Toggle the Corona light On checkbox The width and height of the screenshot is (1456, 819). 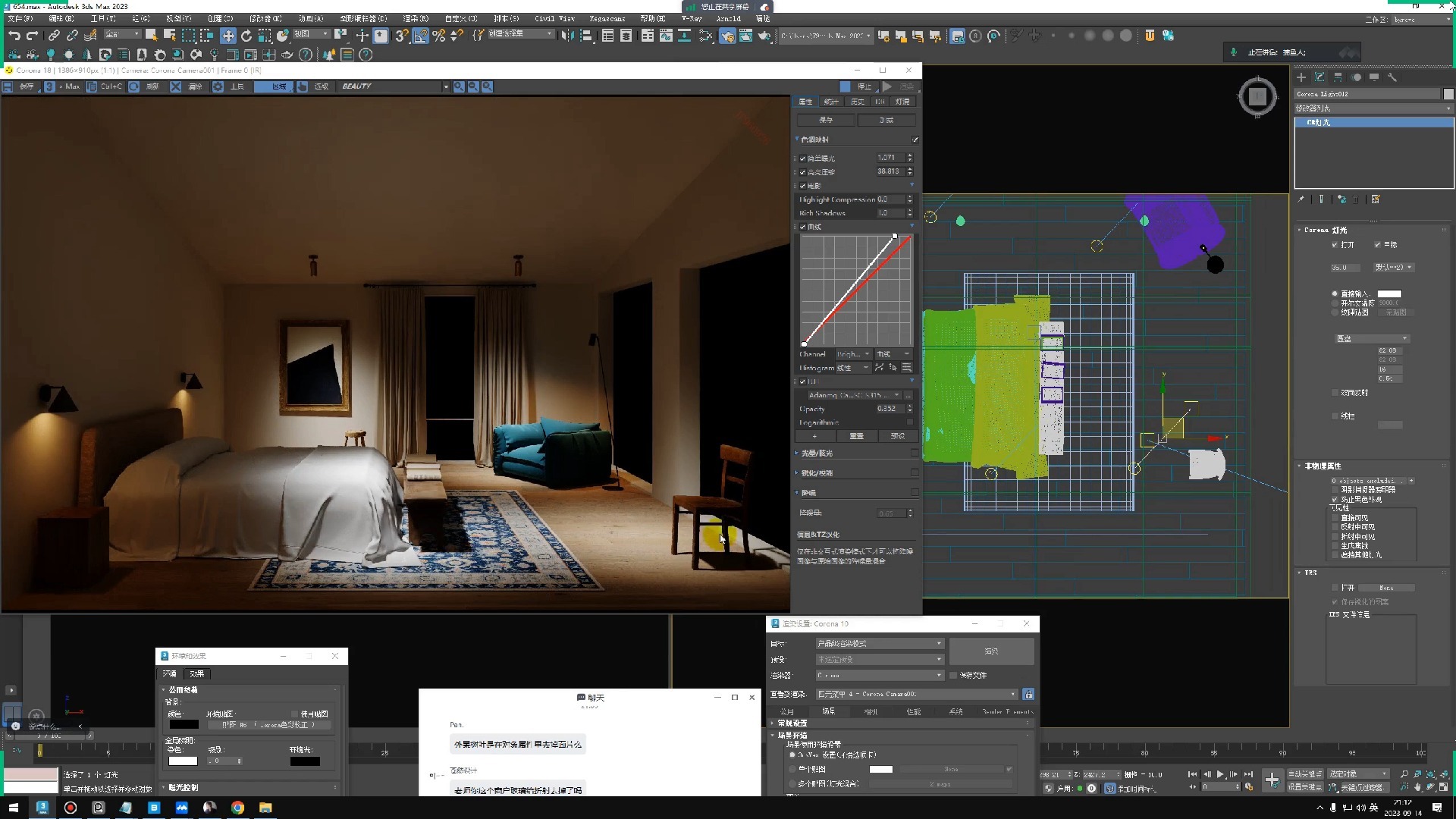[x=1335, y=245]
